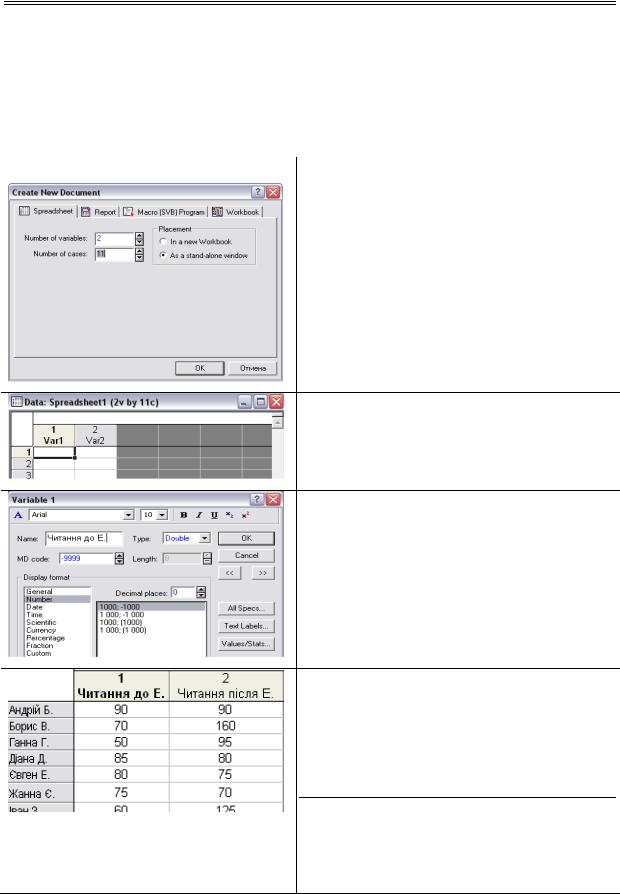
Task: Close the Variable 1 dialog
Action: pos(274,499)
